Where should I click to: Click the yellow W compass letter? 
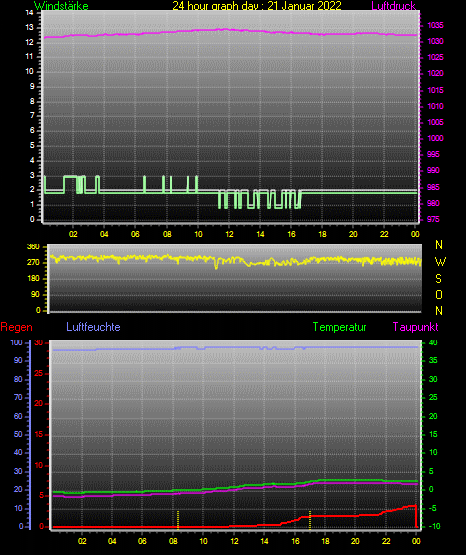coord(440,262)
